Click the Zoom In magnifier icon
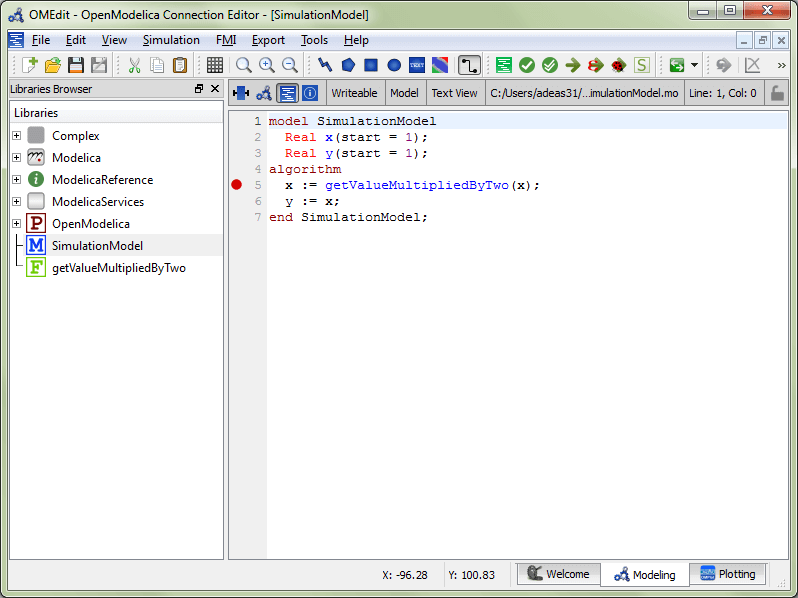 click(267, 65)
